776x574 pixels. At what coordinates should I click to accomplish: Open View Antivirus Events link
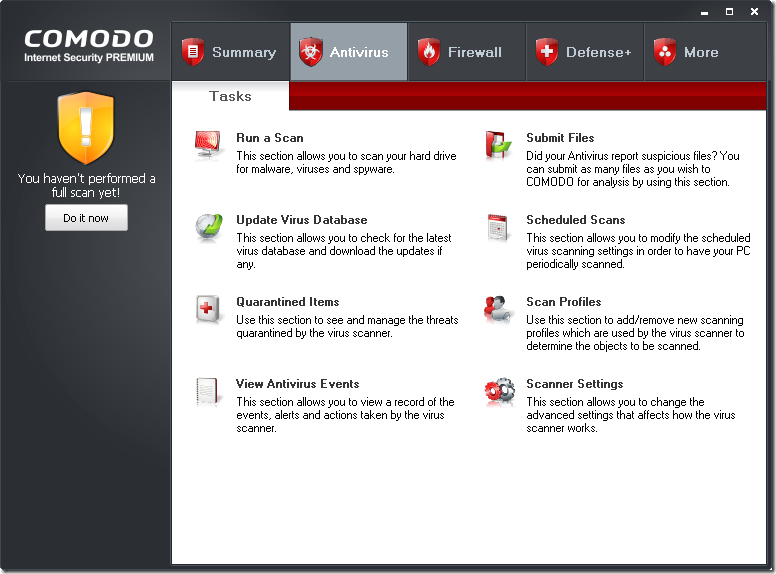point(297,384)
